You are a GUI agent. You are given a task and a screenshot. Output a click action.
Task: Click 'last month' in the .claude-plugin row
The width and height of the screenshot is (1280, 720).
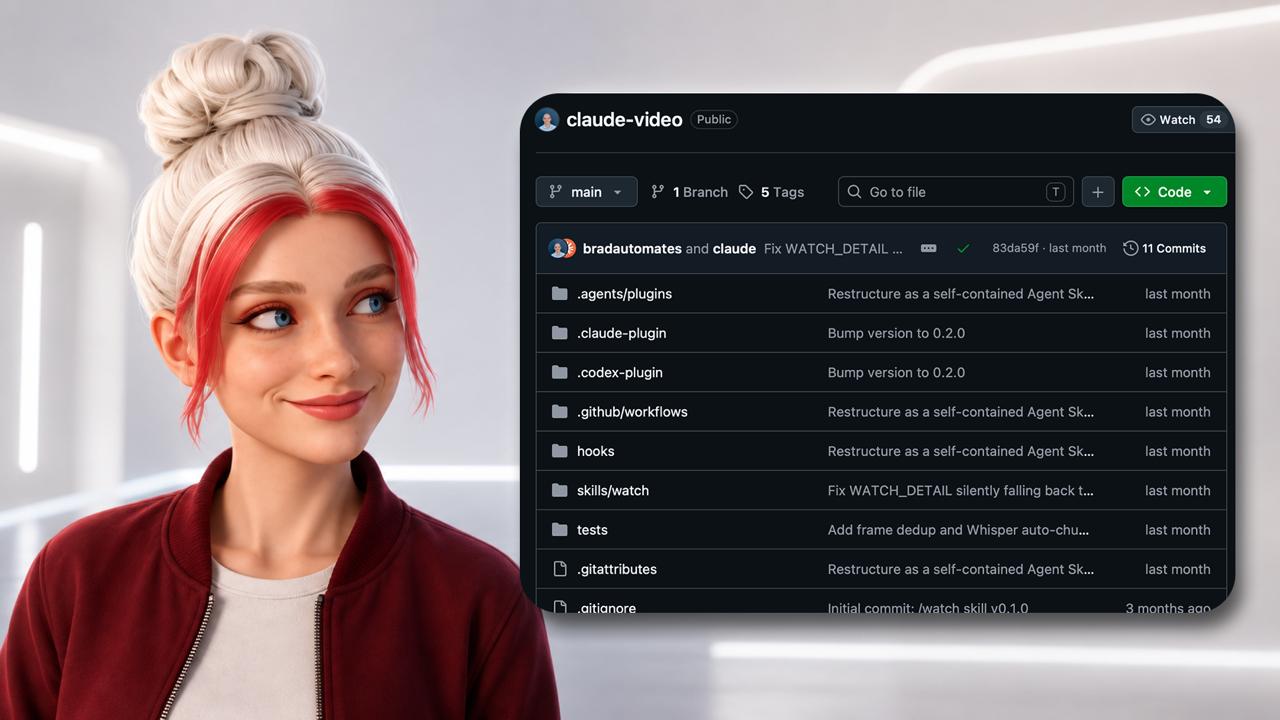pyautogui.click(x=1178, y=333)
